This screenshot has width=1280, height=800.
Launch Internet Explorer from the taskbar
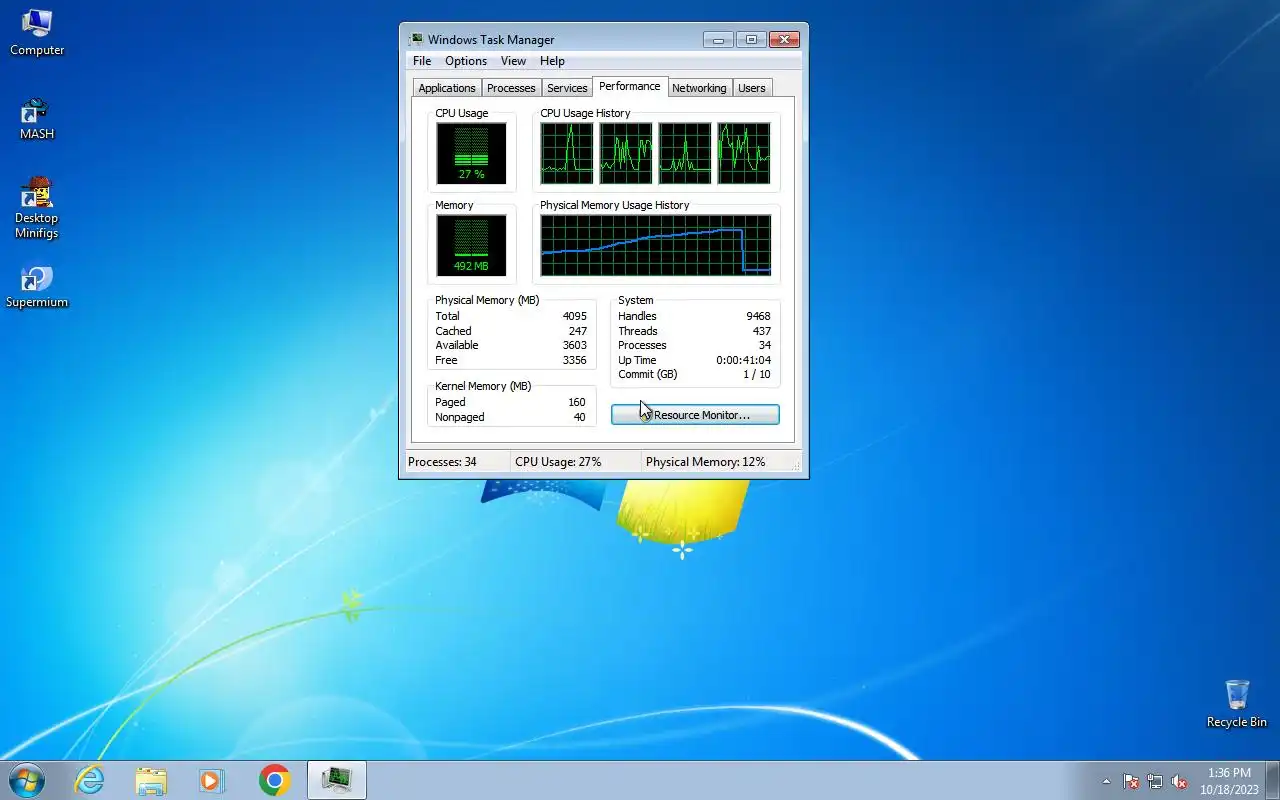coord(90,780)
